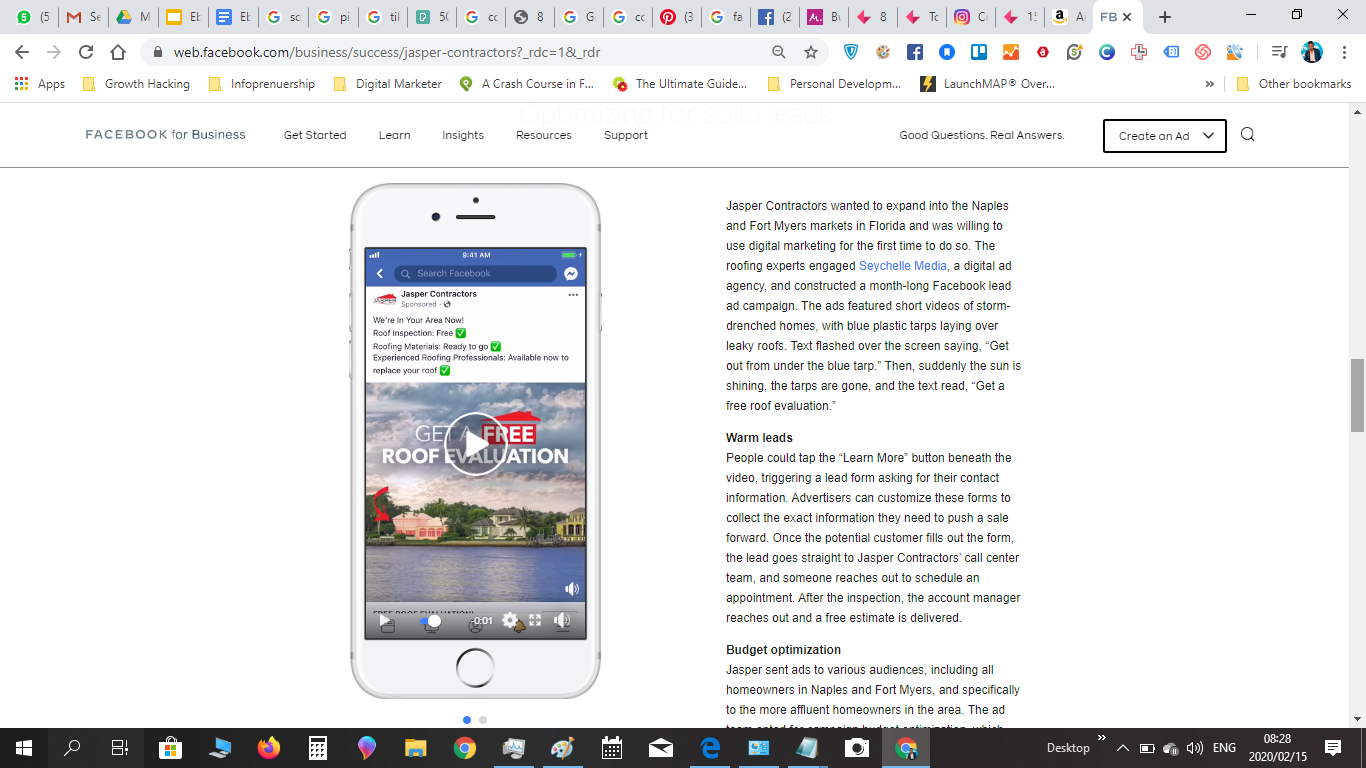Click the zoom magnifier icon in address bar
The image size is (1366, 768).
(x=779, y=52)
